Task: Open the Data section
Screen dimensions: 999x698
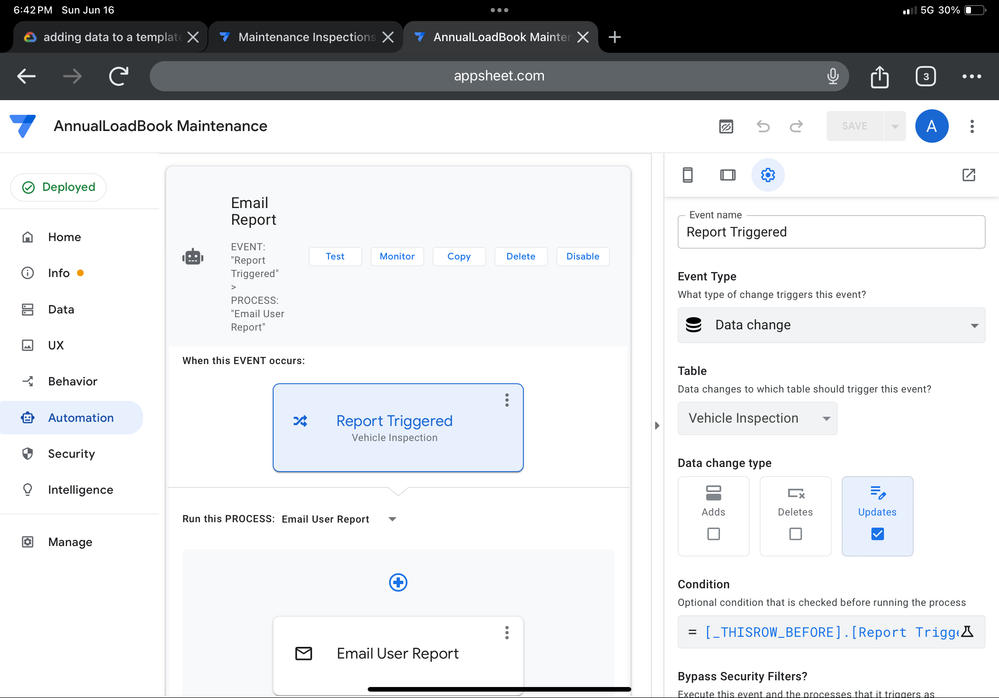Action: point(61,310)
